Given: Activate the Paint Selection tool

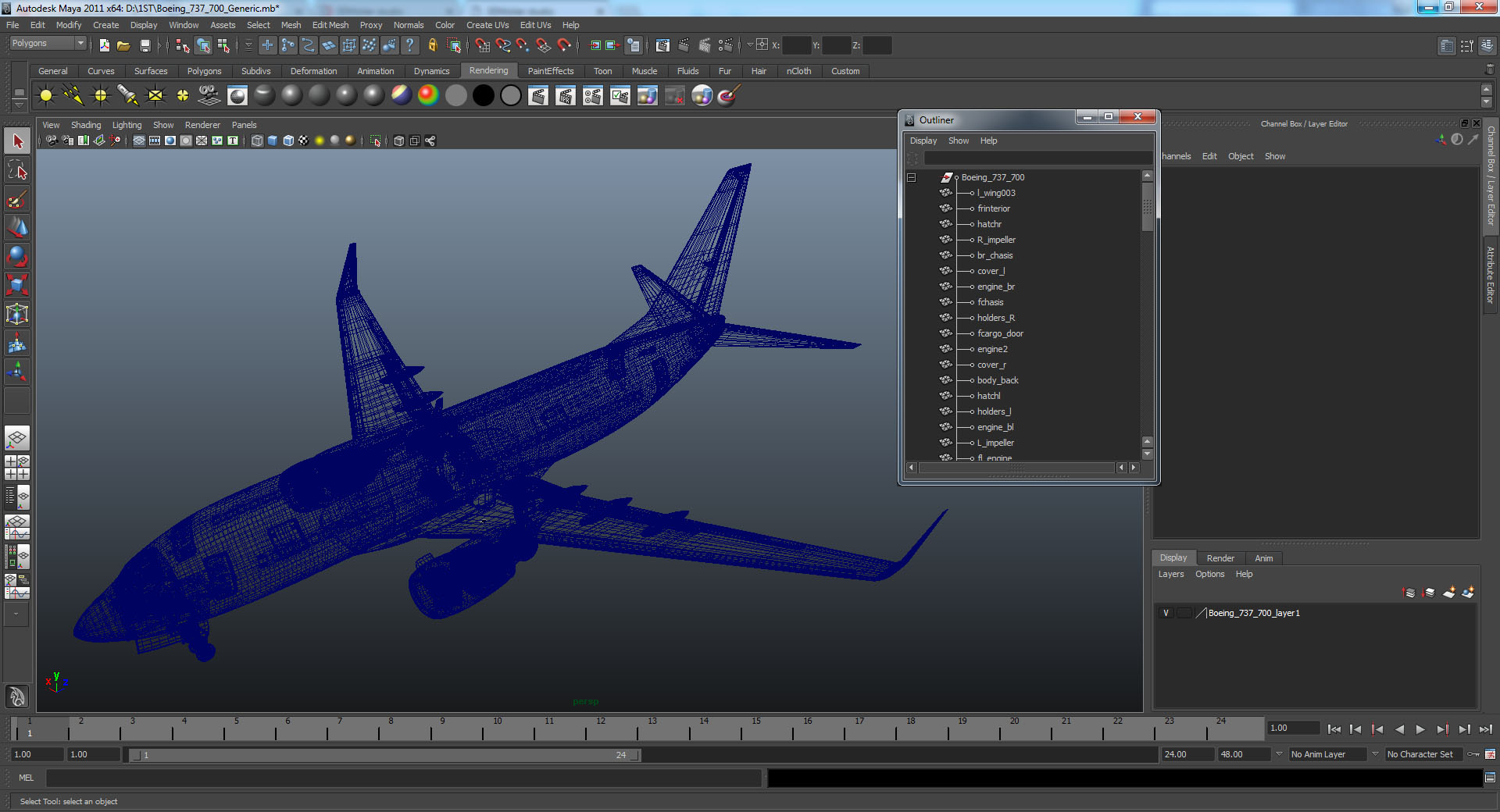Looking at the screenshot, I should 17,199.
